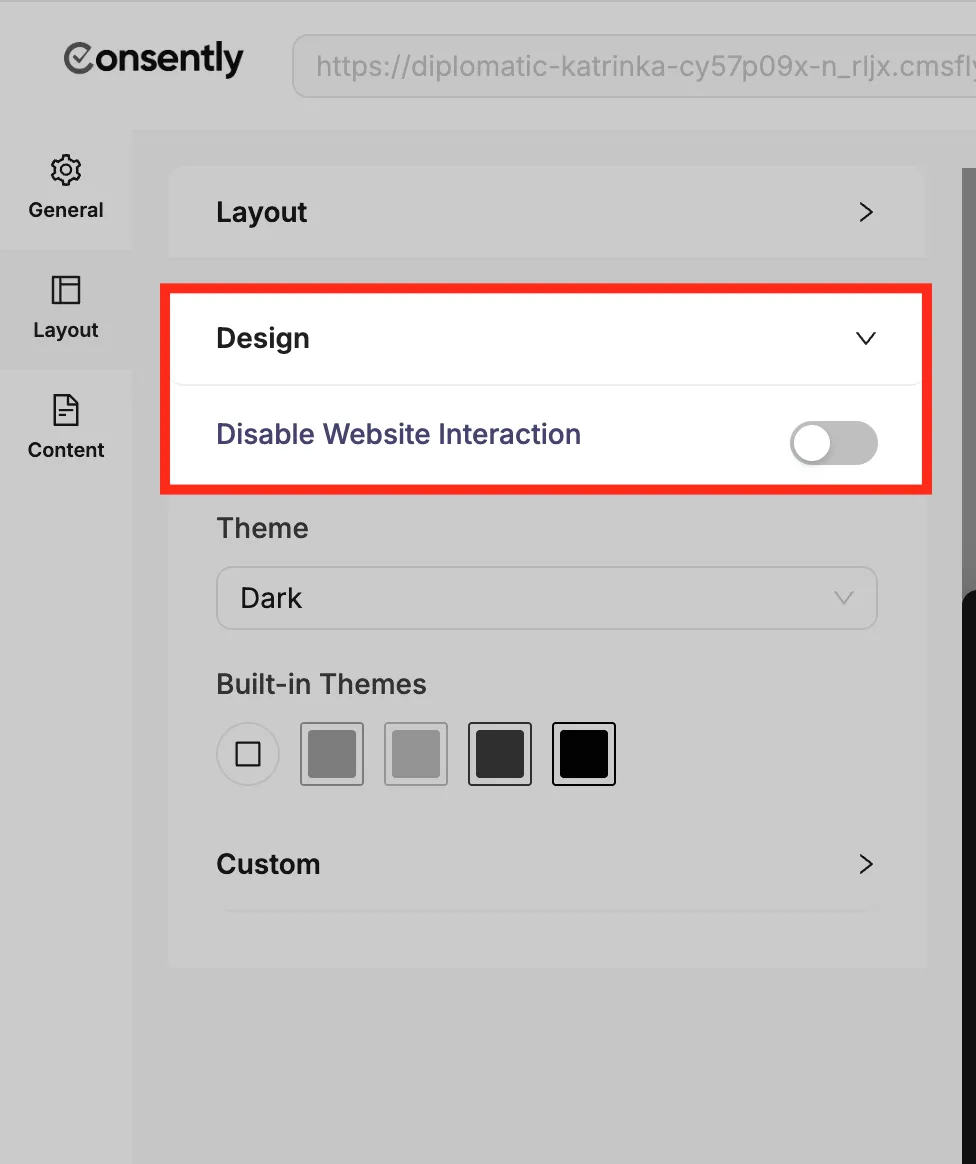Enable Disable Website Interaction switch
This screenshot has width=976, height=1164.
point(834,443)
